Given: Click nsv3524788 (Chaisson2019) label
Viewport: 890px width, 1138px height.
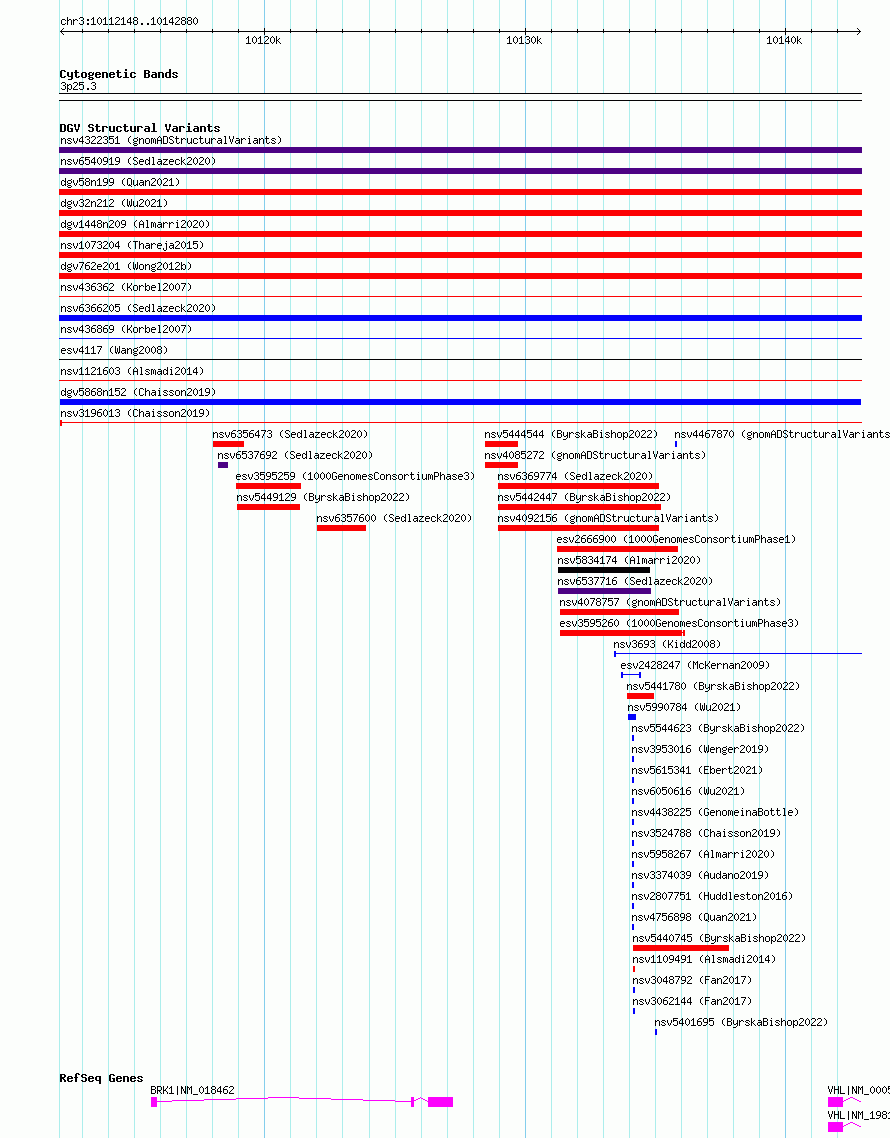Looking at the screenshot, I should (x=706, y=835).
